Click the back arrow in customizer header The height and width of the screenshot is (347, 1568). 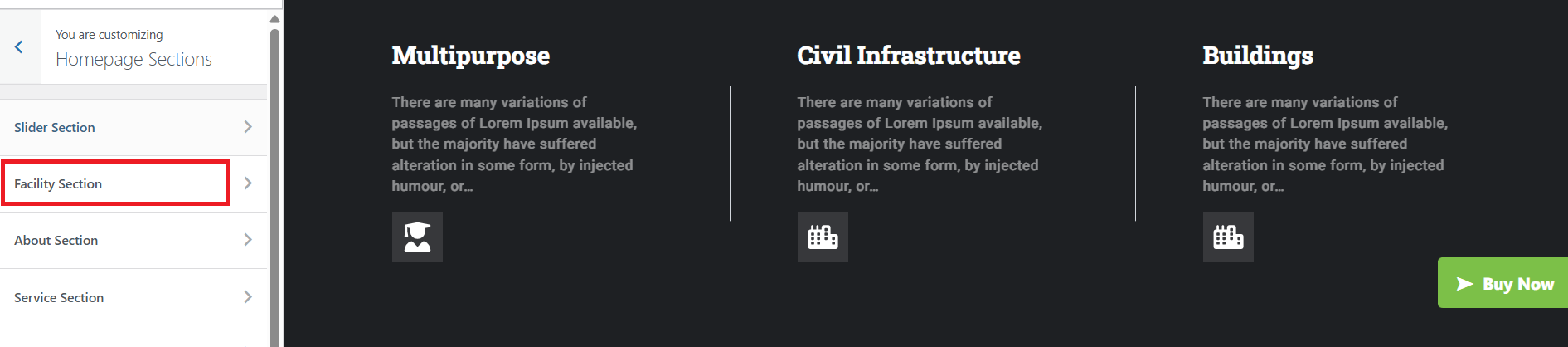coord(19,47)
